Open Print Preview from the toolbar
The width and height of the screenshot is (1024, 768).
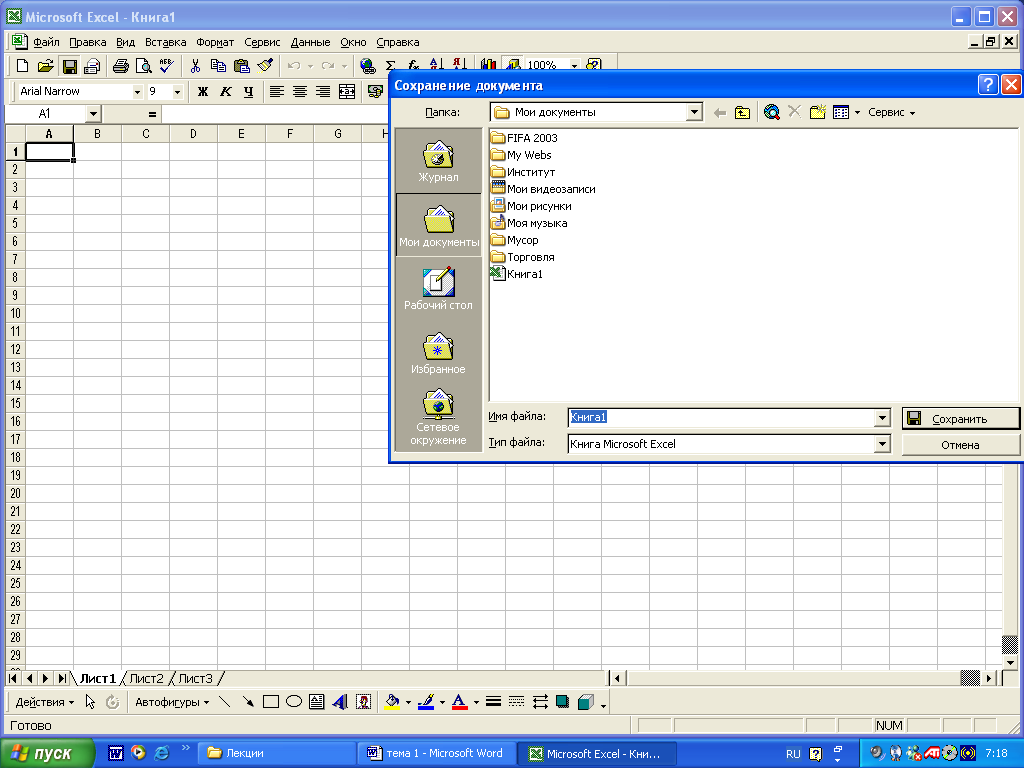pyautogui.click(x=143, y=65)
